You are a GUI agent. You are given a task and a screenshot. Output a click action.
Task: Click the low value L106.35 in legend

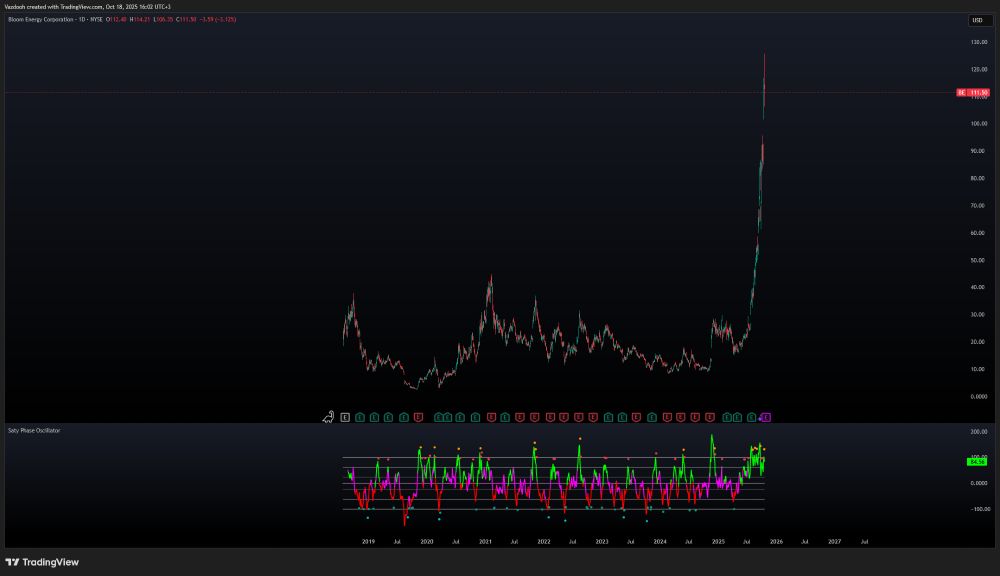coord(164,20)
